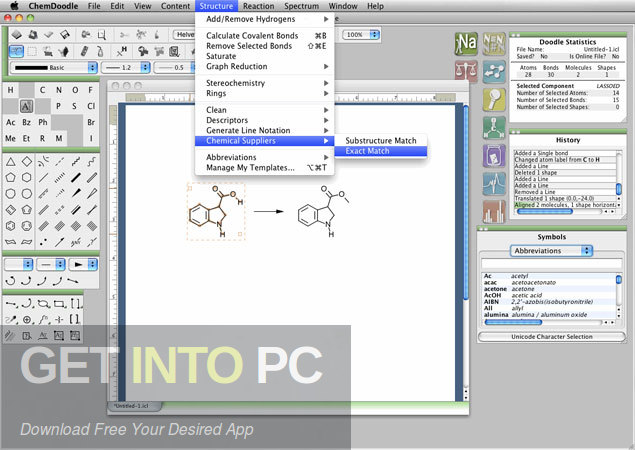Click the Symbols search input field
The image size is (635, 450).
(552, 264)
